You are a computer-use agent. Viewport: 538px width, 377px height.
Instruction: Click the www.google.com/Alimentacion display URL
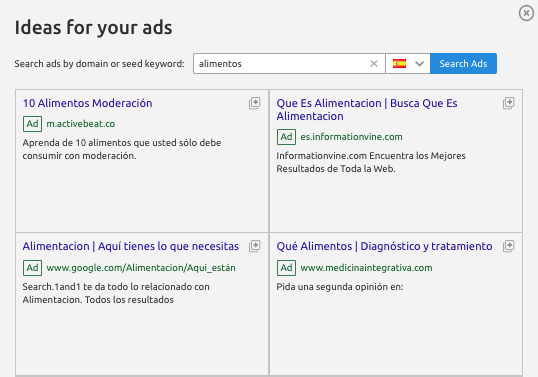(141, 268)
